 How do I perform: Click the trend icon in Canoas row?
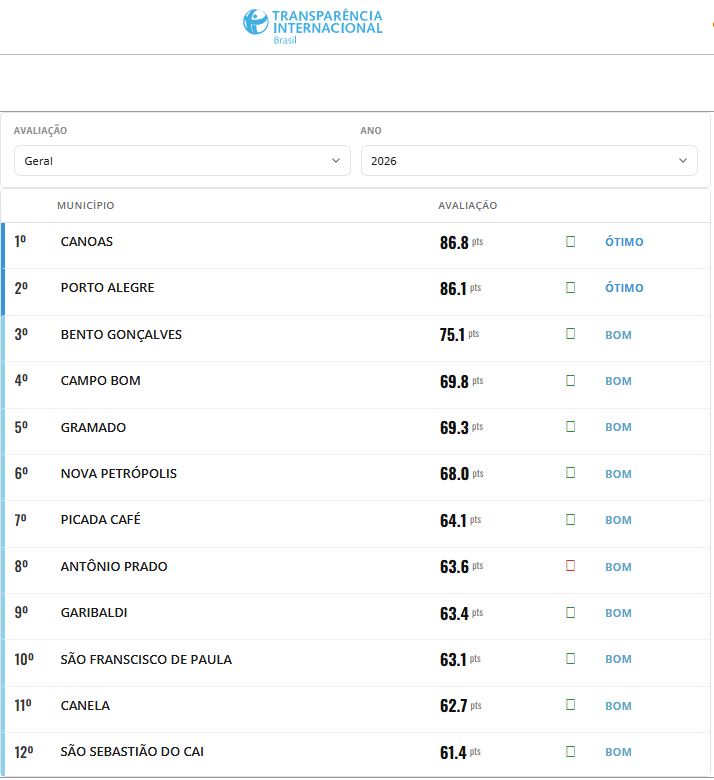tap(570, 241)
